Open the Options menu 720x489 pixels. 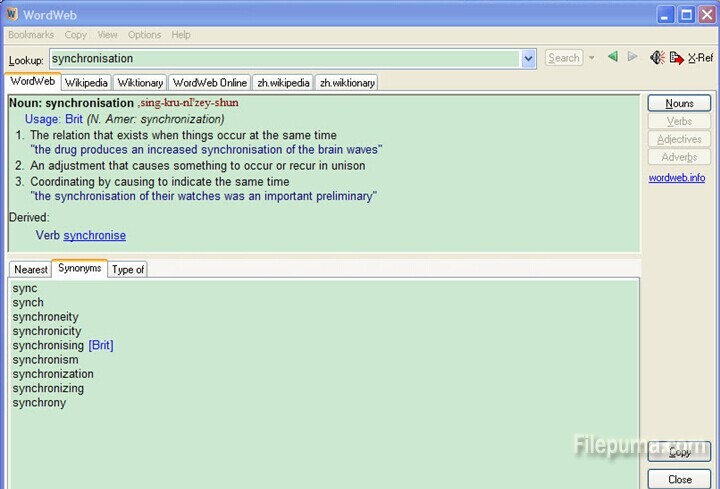pyautogui.click(x=144, y=35)
